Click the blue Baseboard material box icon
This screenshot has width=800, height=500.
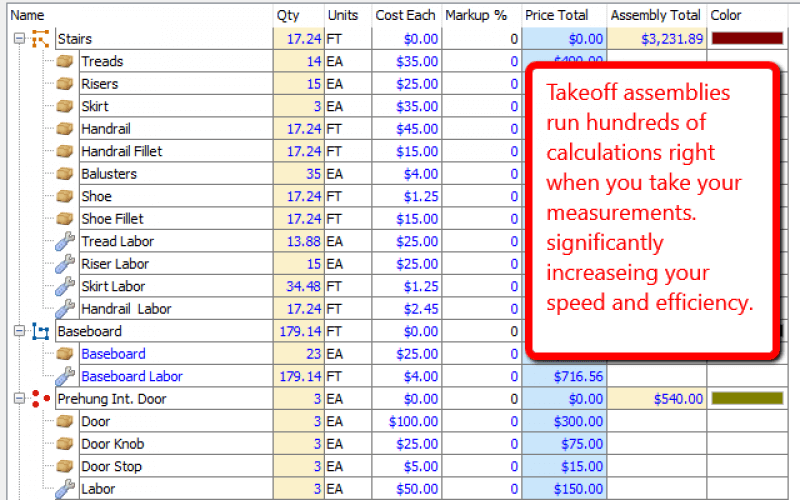click(x=64, y=354)
